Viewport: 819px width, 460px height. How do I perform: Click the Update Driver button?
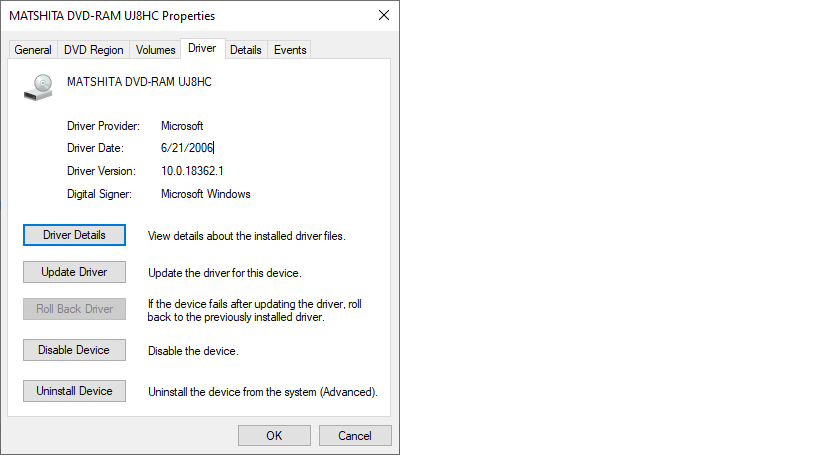[x=74, y=272]
